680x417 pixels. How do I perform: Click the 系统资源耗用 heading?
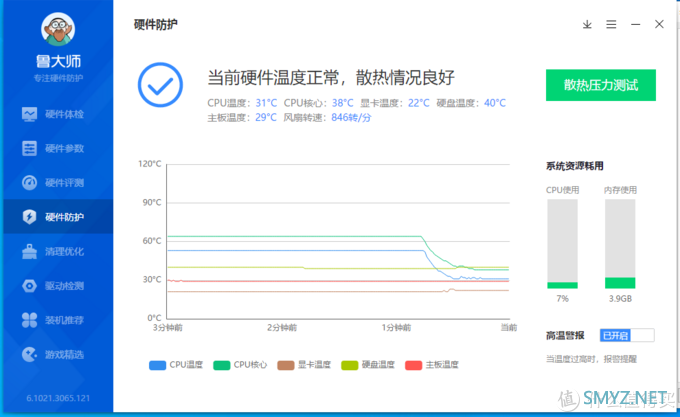pos(575,166)
